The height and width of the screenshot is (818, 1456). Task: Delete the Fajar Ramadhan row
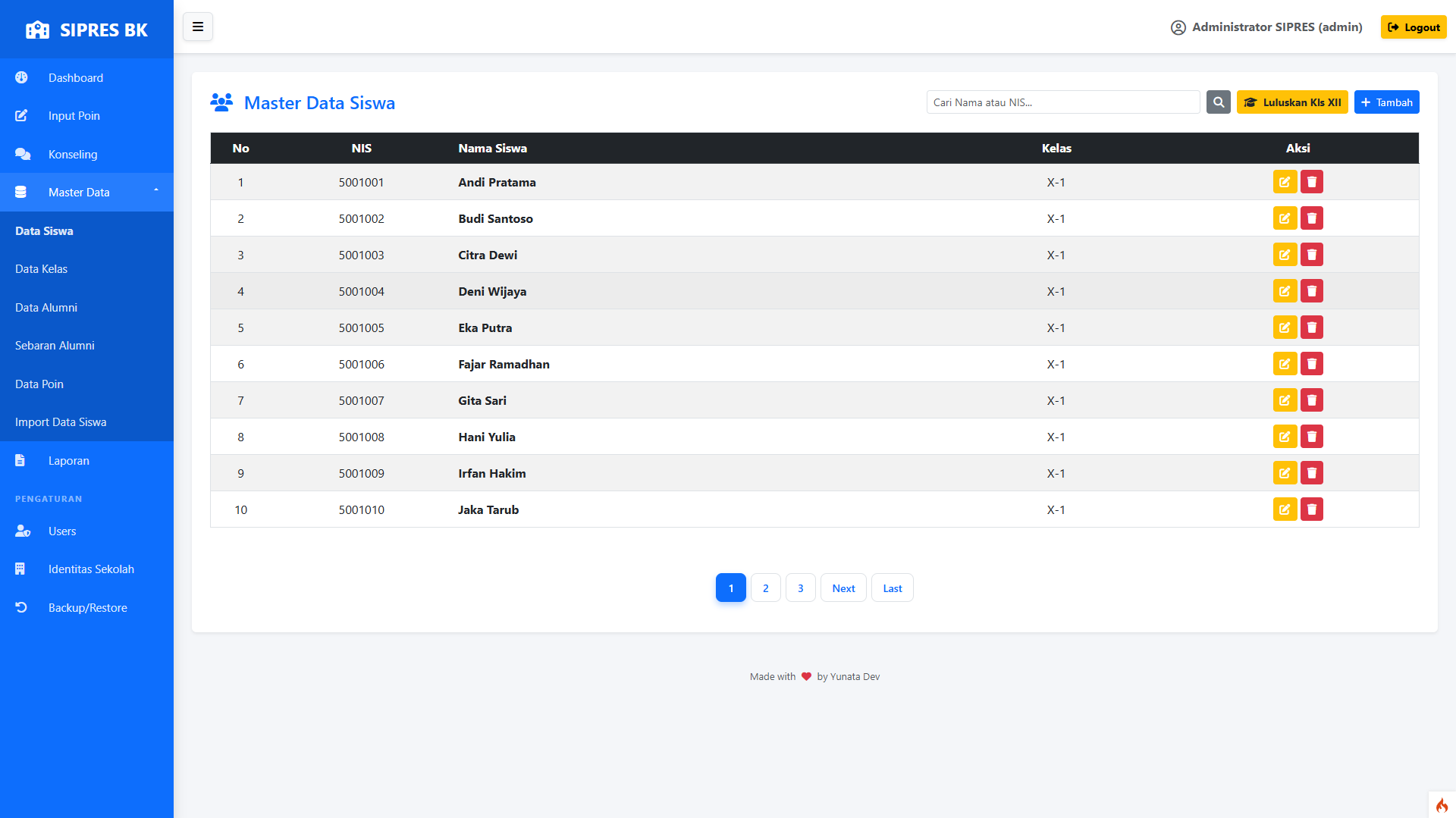(x=1311, y=364)
